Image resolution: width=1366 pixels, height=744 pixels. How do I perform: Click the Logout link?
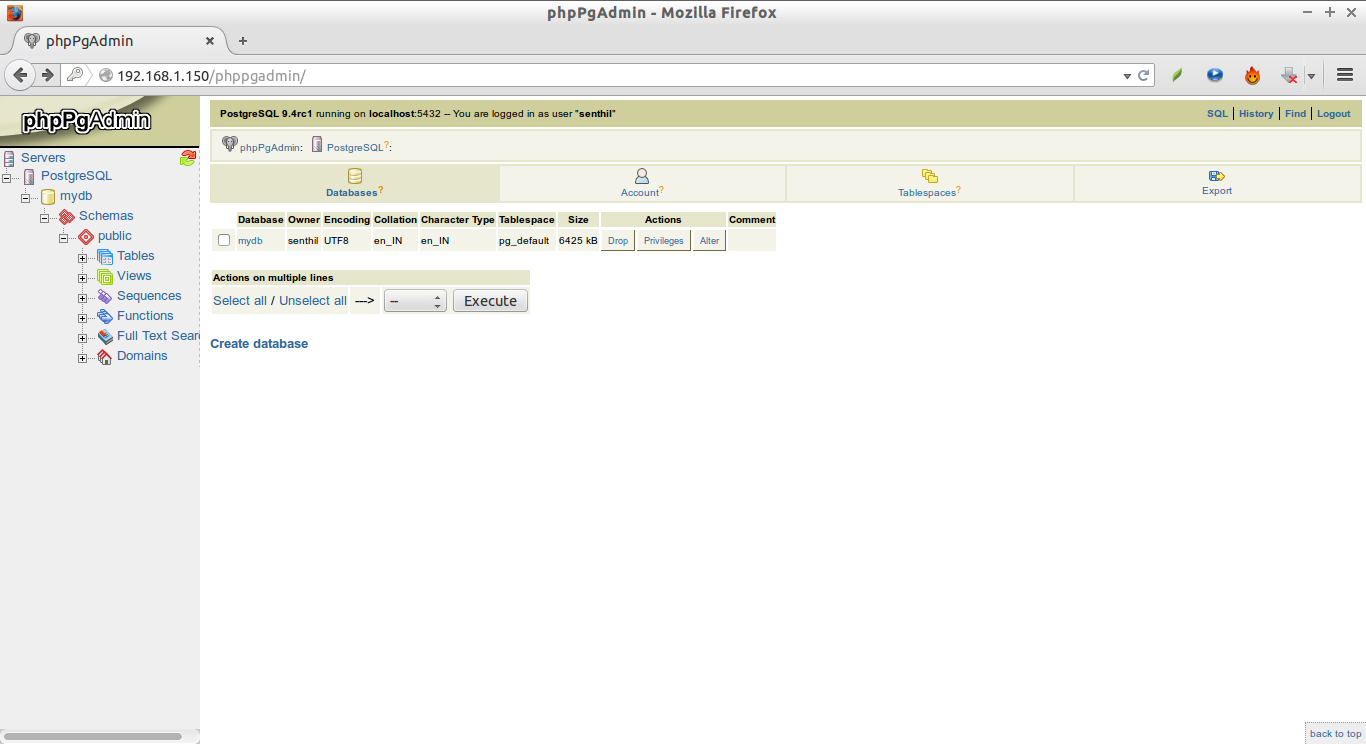tap(1334, 114)
